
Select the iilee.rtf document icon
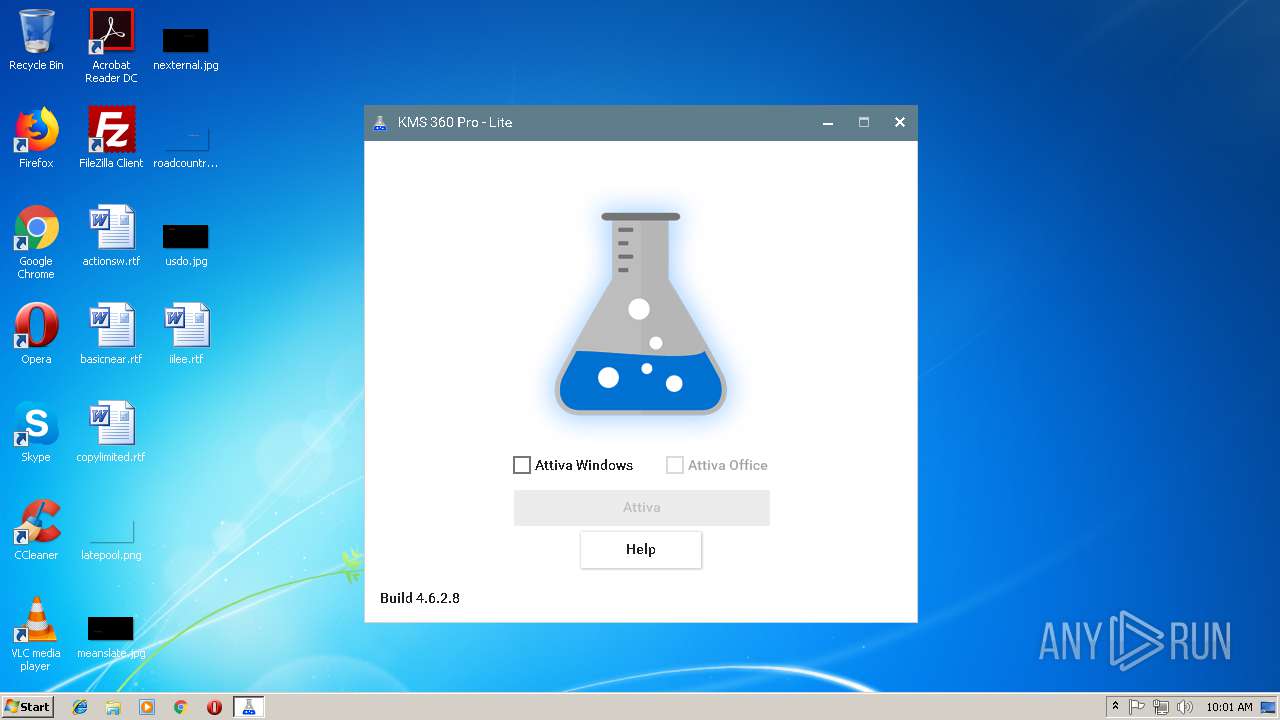pos(185,334)
